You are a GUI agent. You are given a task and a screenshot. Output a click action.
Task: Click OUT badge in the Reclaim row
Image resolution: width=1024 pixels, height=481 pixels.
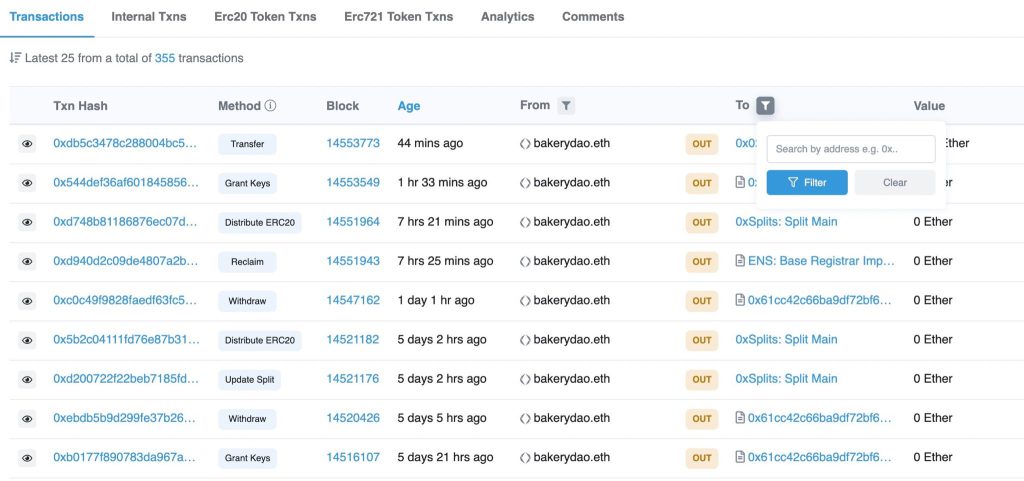click(x=702, y=262)
